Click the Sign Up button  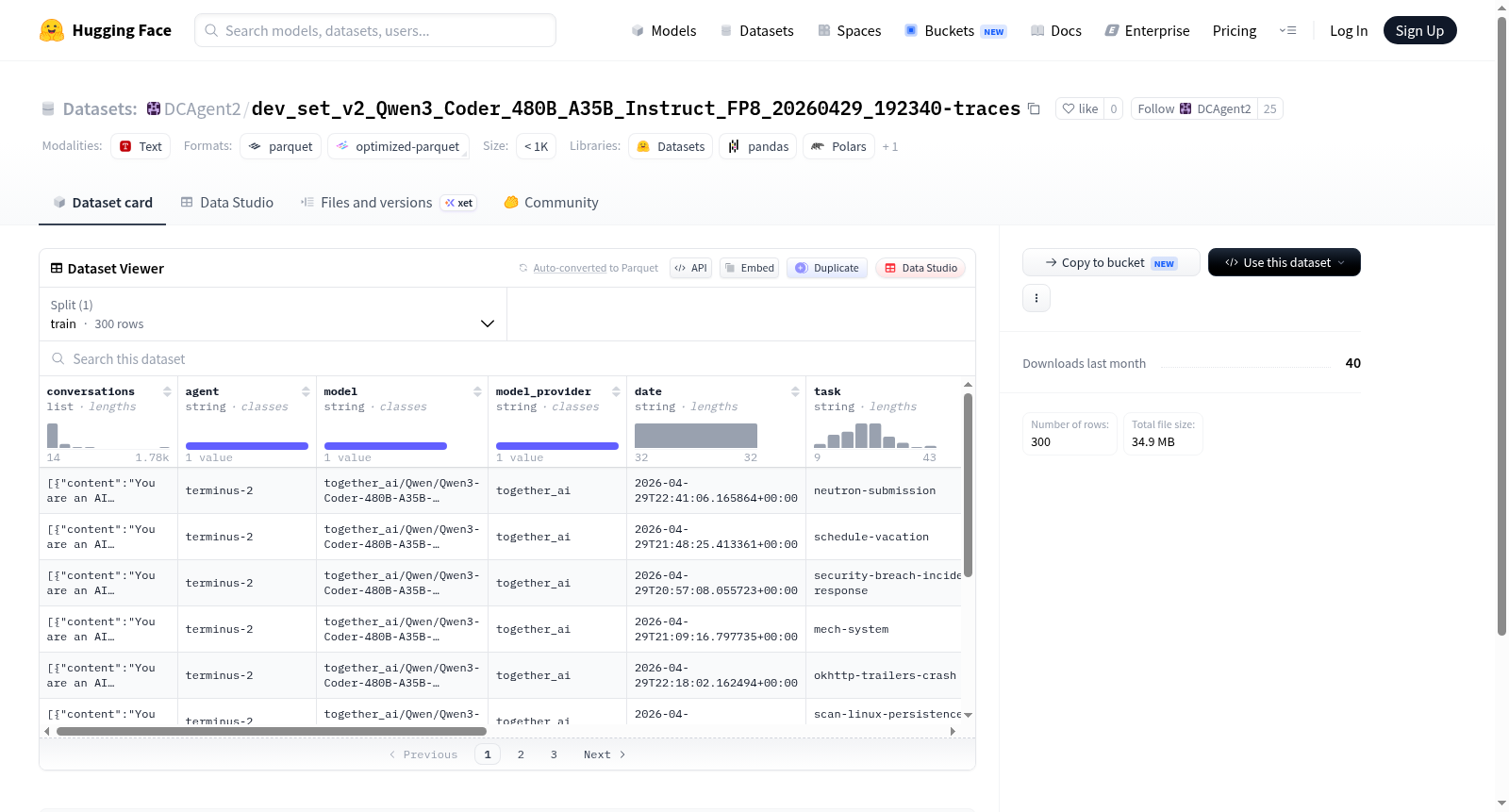click(1419, 30)
